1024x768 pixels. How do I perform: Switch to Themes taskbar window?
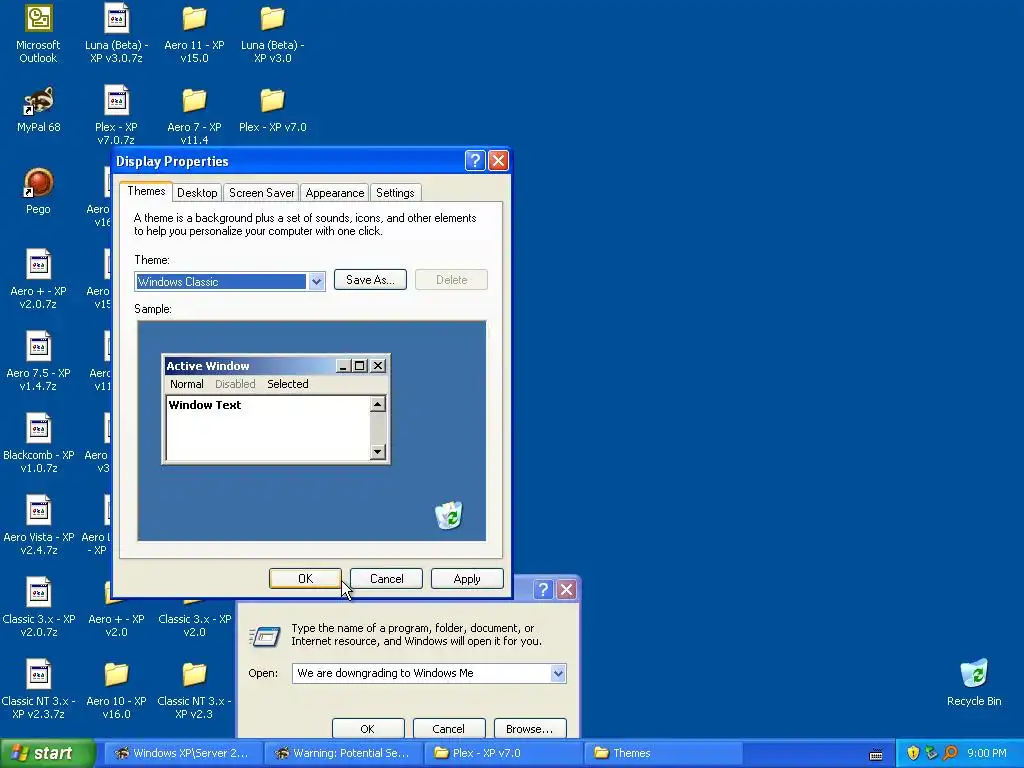point(663,753)
